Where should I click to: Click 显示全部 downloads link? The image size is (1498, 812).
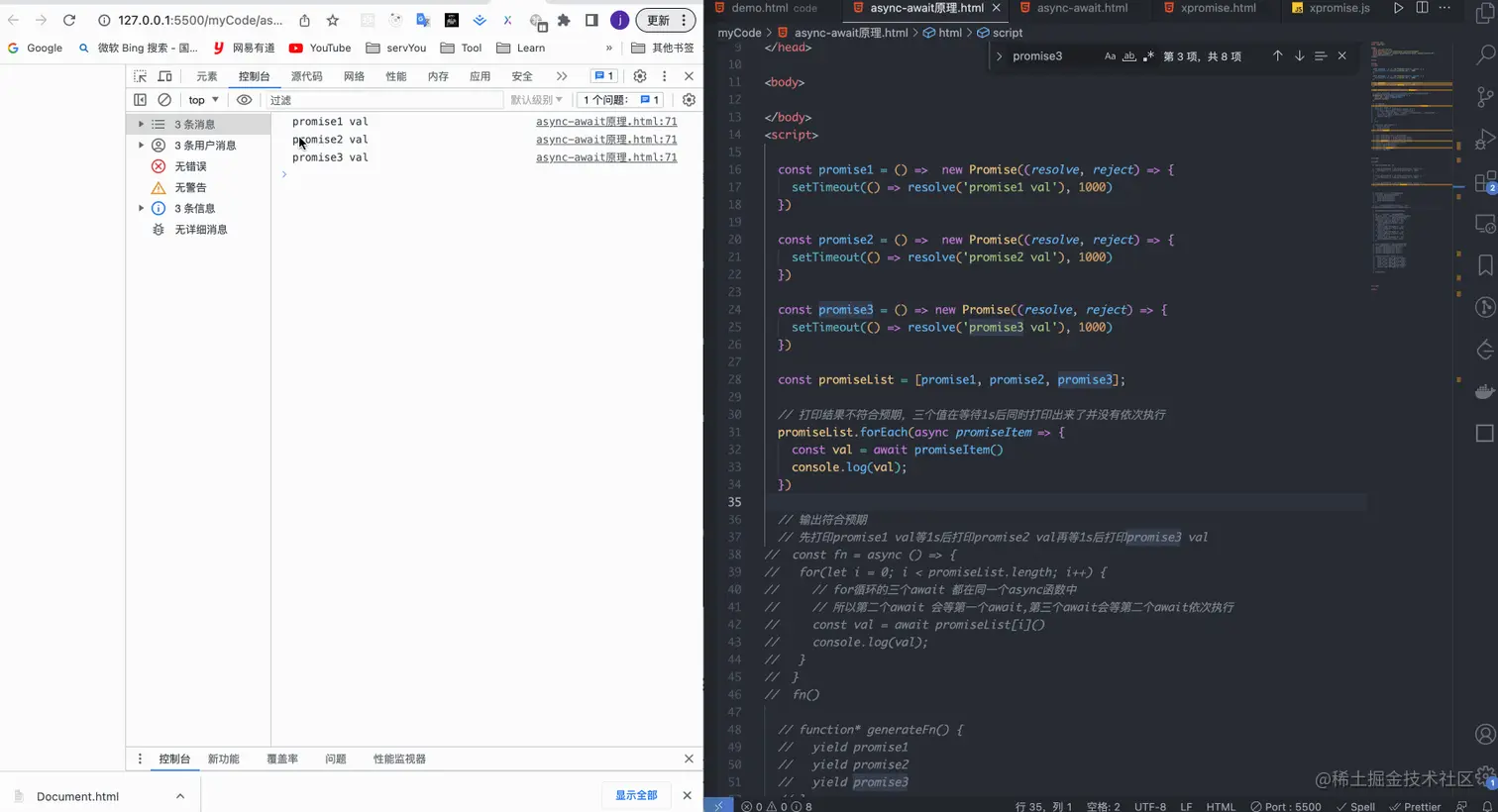(636, 795)
